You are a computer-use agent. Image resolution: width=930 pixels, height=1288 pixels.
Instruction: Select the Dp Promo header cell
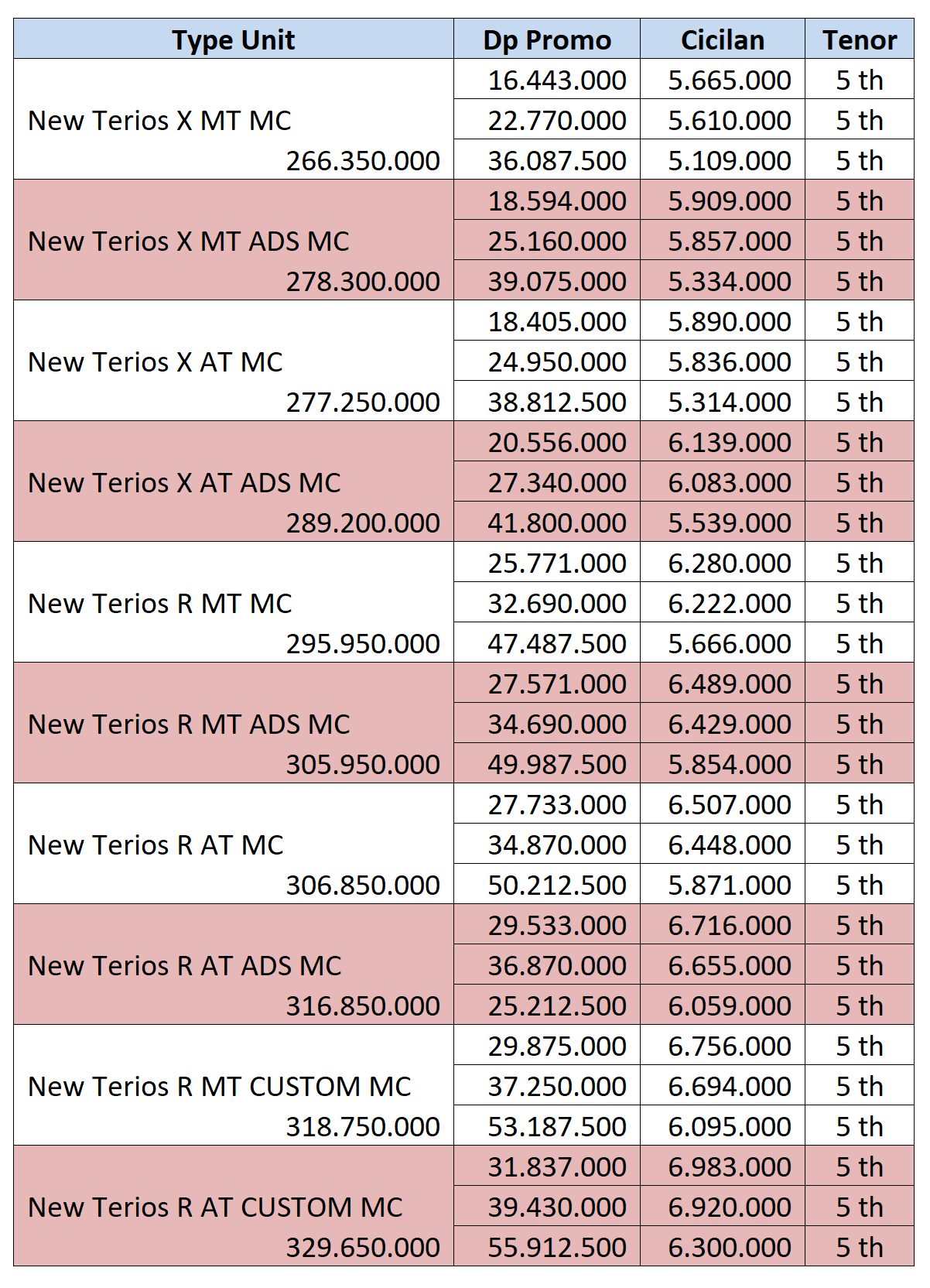547,39
